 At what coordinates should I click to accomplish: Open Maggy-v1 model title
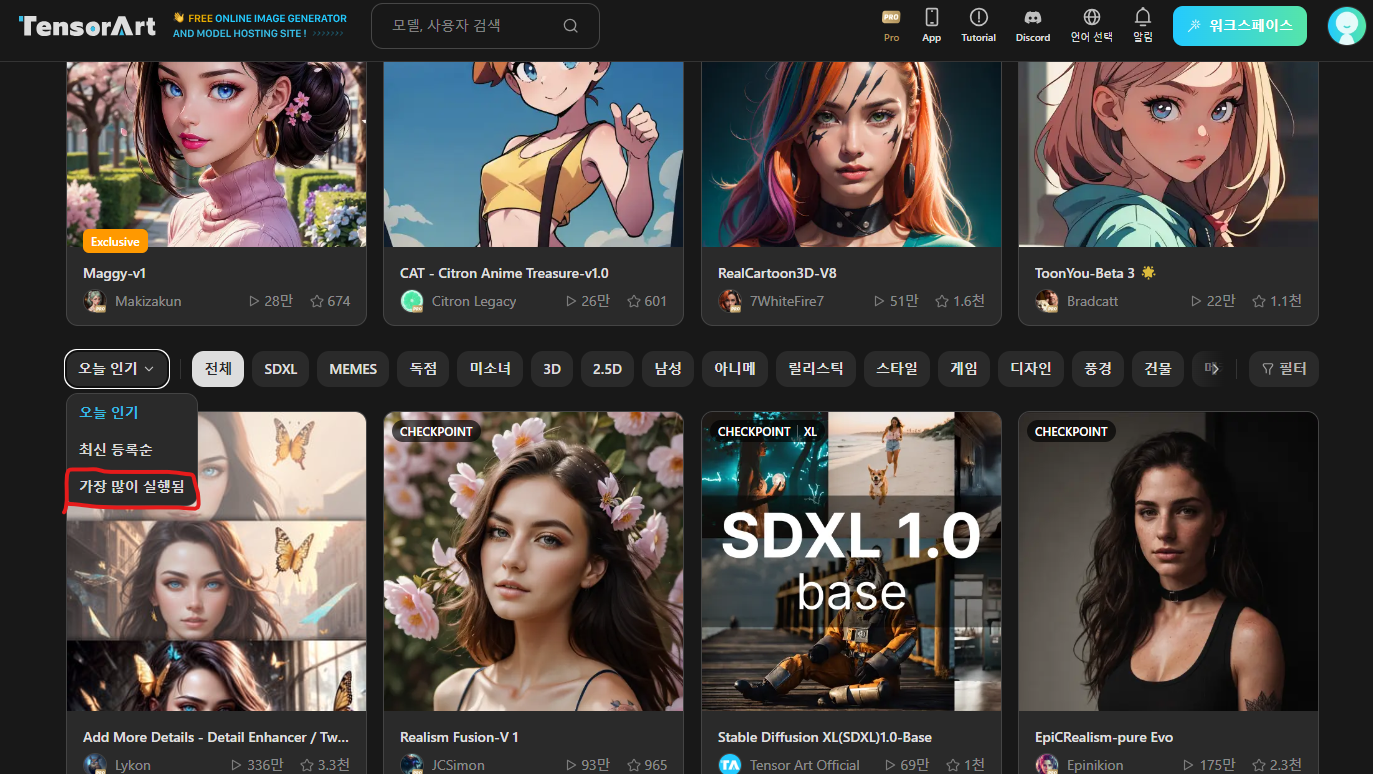115,273
